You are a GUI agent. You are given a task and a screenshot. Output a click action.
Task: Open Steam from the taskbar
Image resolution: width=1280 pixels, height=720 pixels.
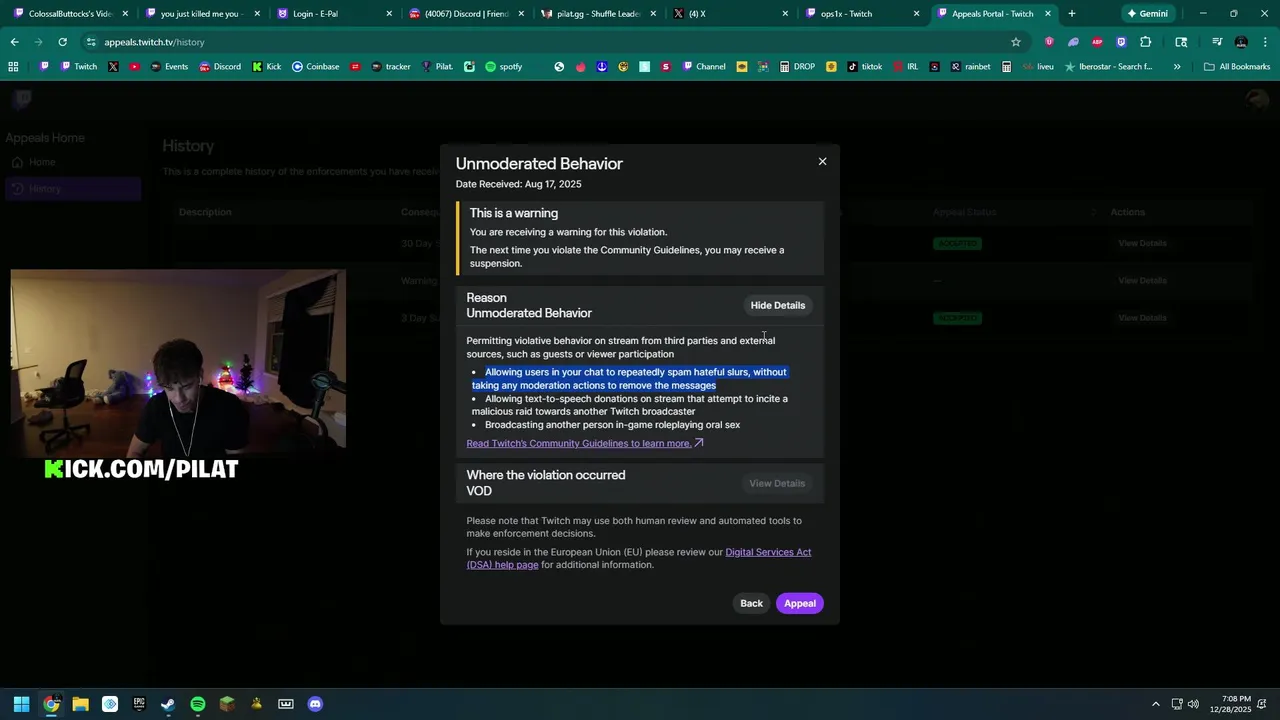click(168, 704)
